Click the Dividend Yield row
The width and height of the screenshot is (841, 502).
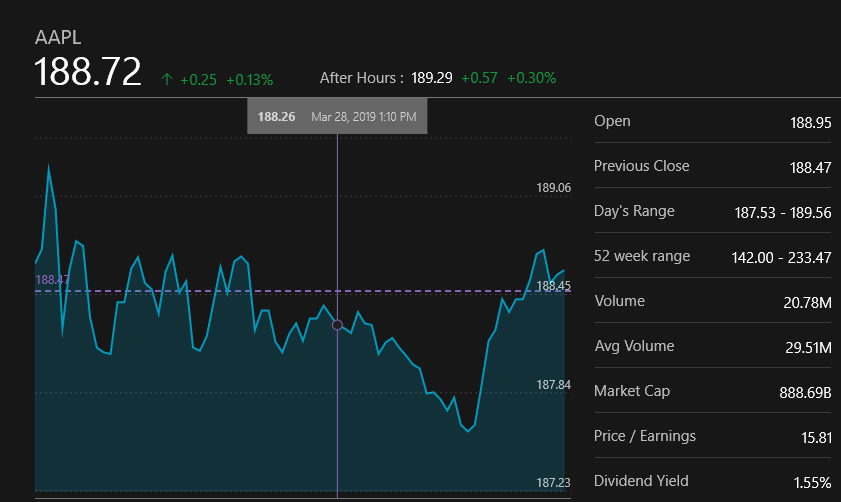pos(712,481)
